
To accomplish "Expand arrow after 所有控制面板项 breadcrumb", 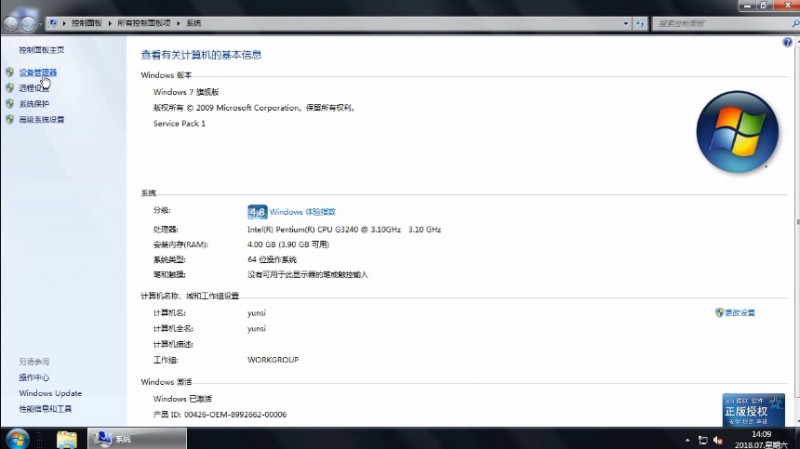I will pos(179,23).
